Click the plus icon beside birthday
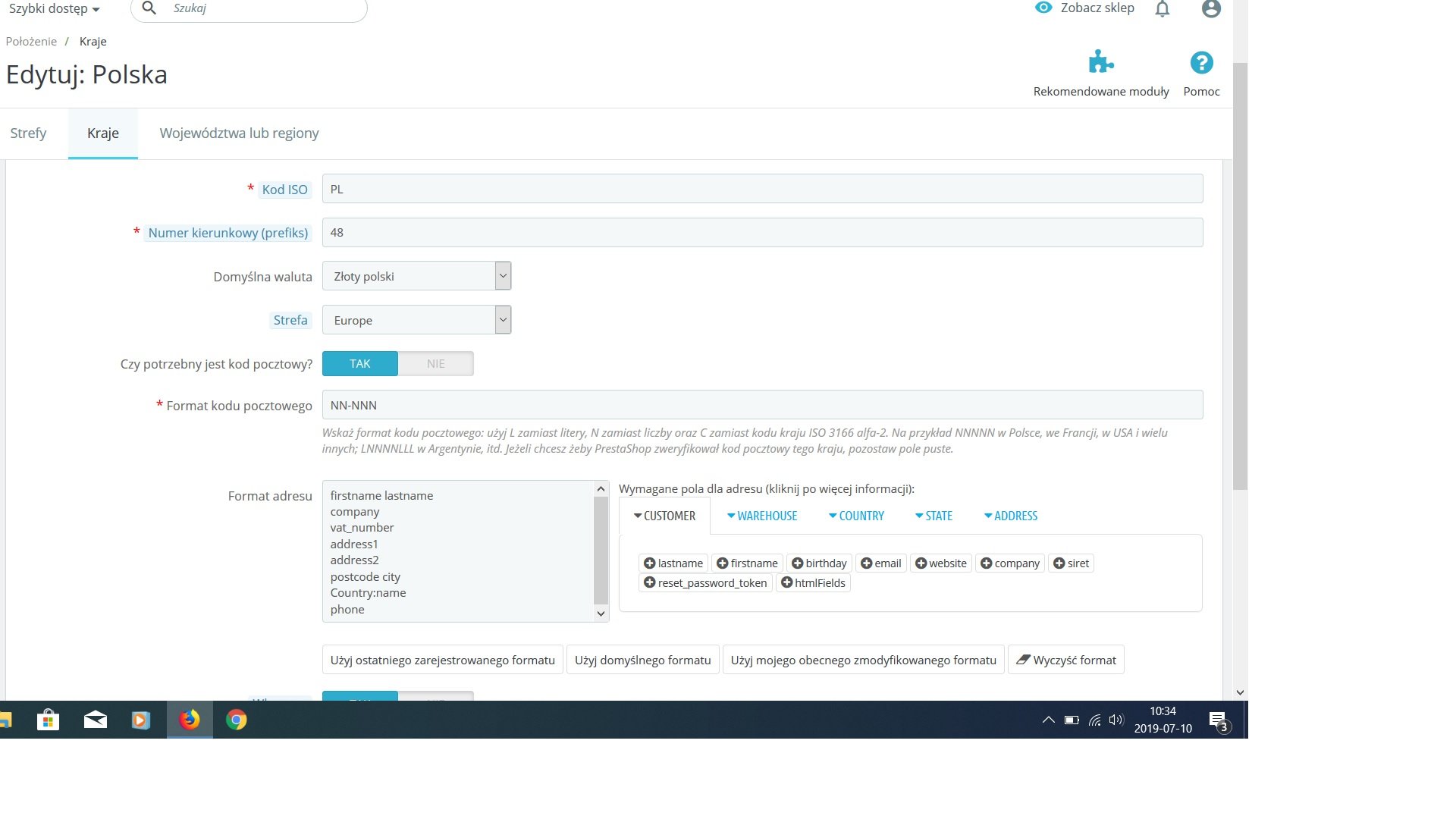The image size is (1456, 819). [x=797, y=563]
